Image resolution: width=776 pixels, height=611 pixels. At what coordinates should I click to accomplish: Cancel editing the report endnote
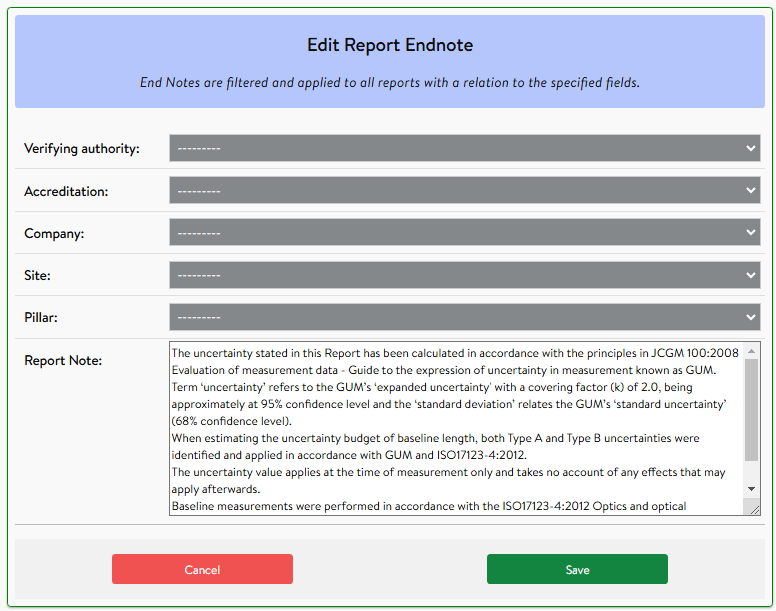pos(202,570)
